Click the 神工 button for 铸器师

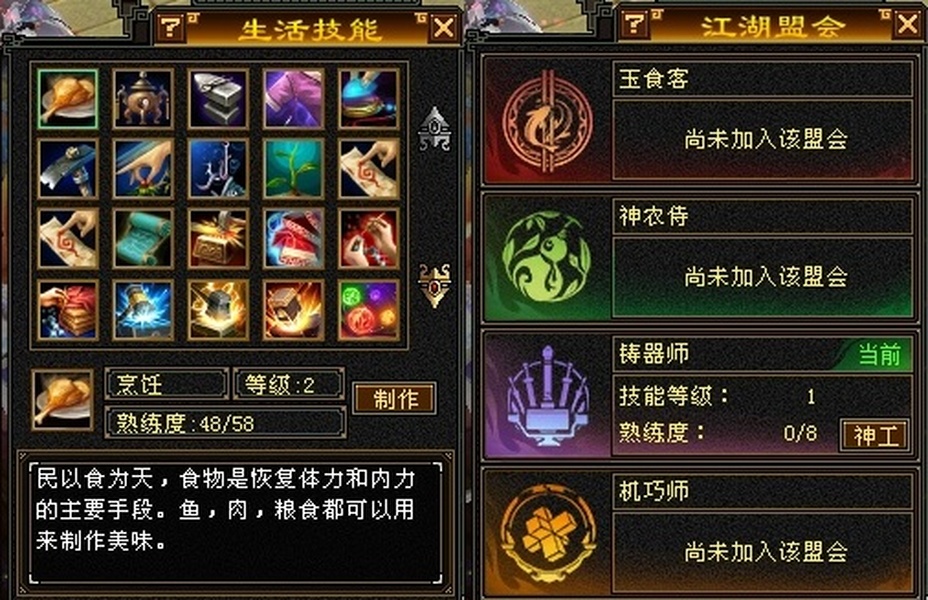click(x=874, y=436)
